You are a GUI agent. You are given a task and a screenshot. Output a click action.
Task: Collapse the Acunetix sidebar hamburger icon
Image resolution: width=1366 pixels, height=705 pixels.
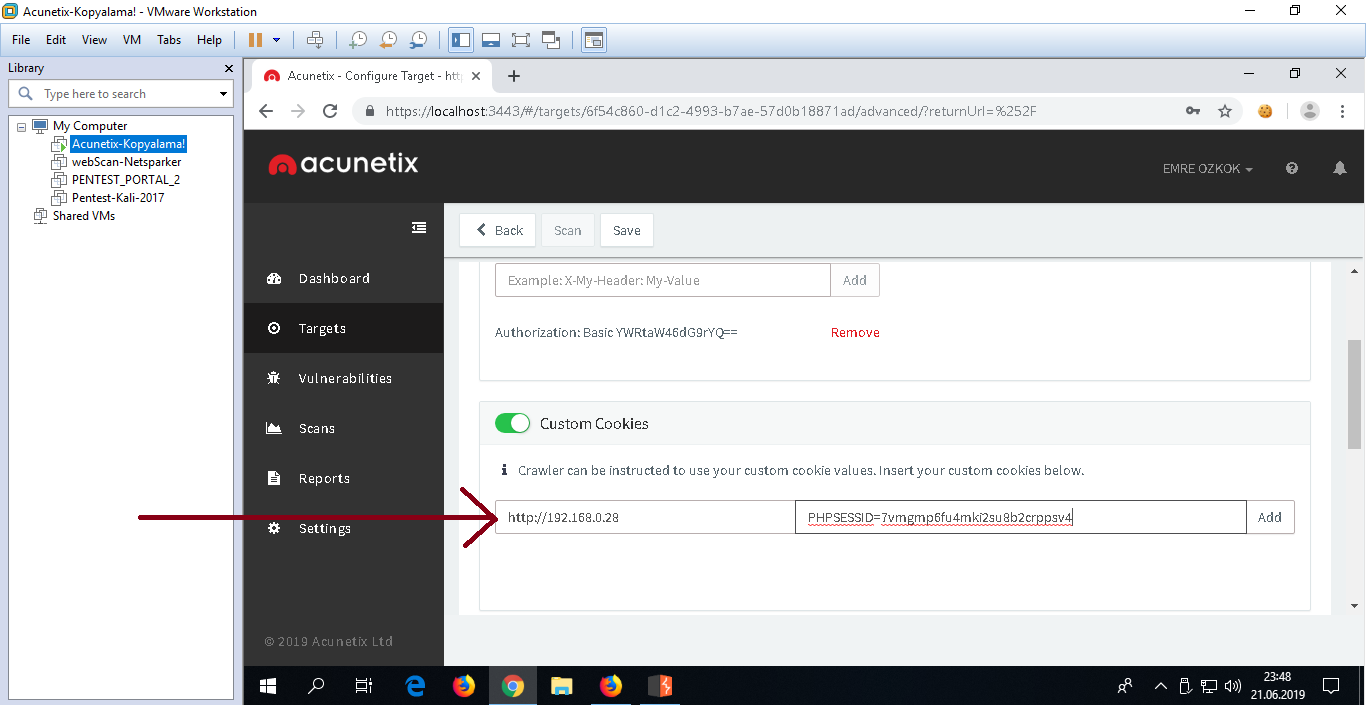tap(419, 228)
